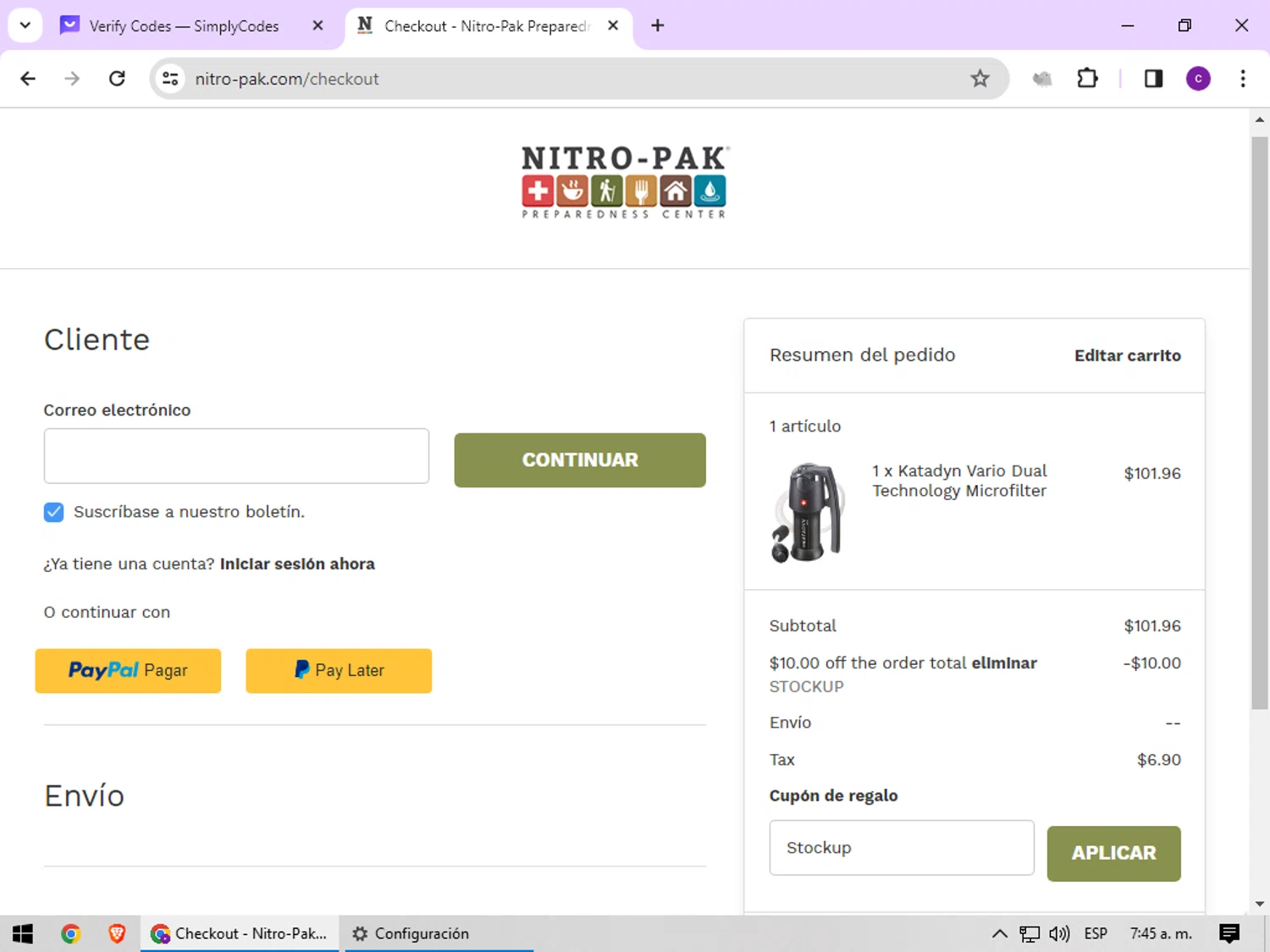Click the grey extension icon beside puzzle
Image resolution: width=1270 pixels, height=952 pixels.
tap(1042, 79)
